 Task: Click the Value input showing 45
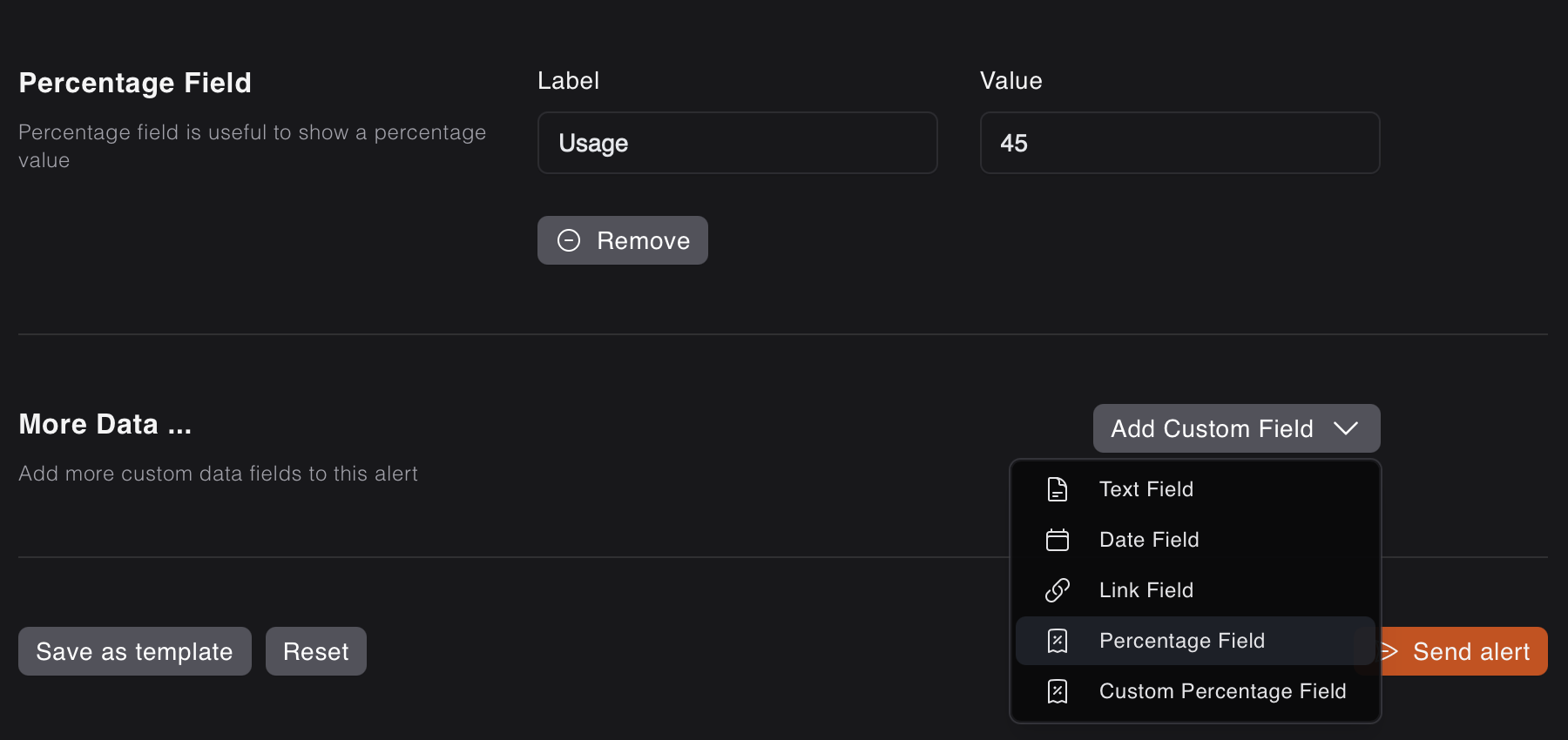click(1179, 143)
